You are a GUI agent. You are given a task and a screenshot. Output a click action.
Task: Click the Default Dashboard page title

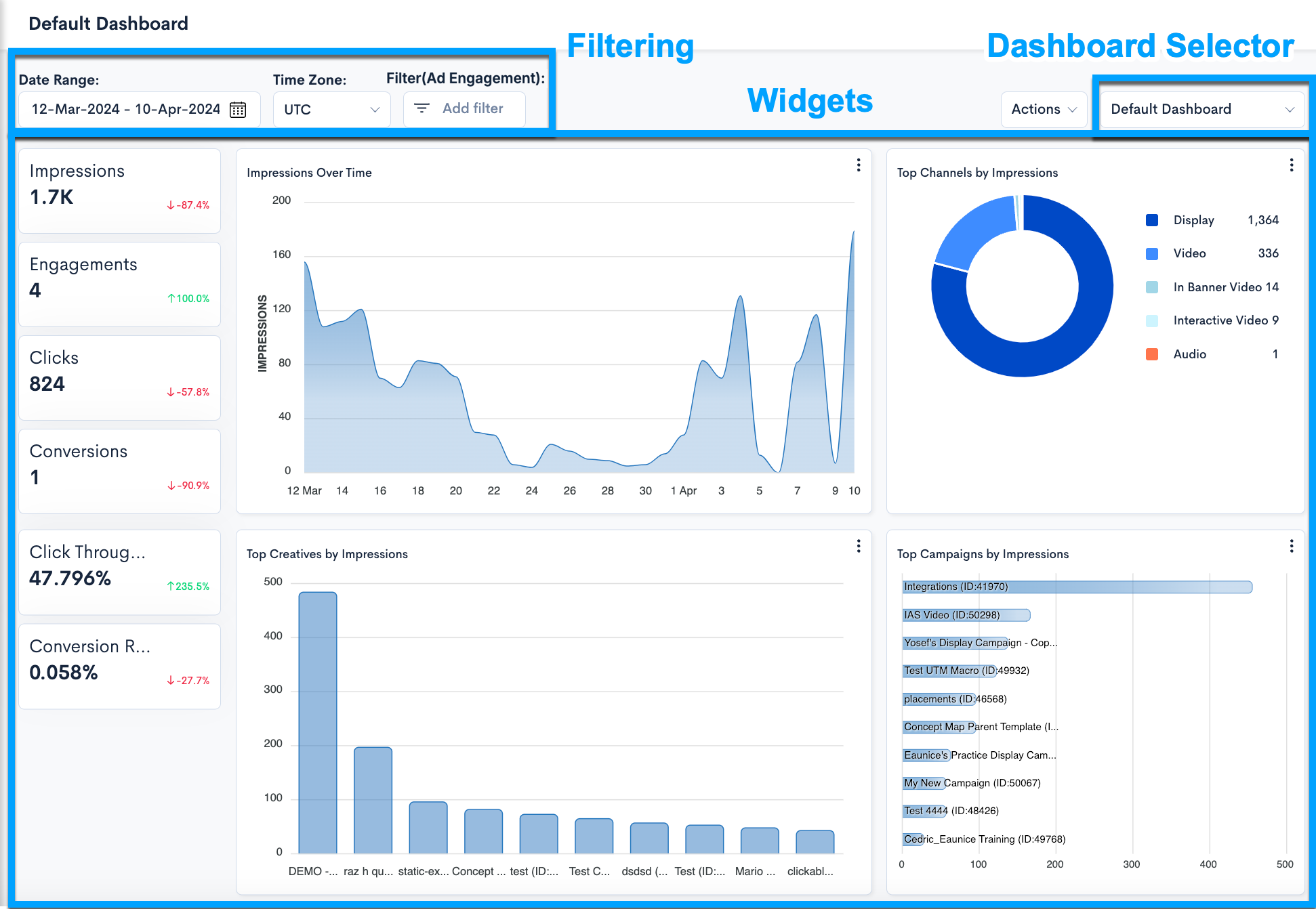tap(108, 24)
